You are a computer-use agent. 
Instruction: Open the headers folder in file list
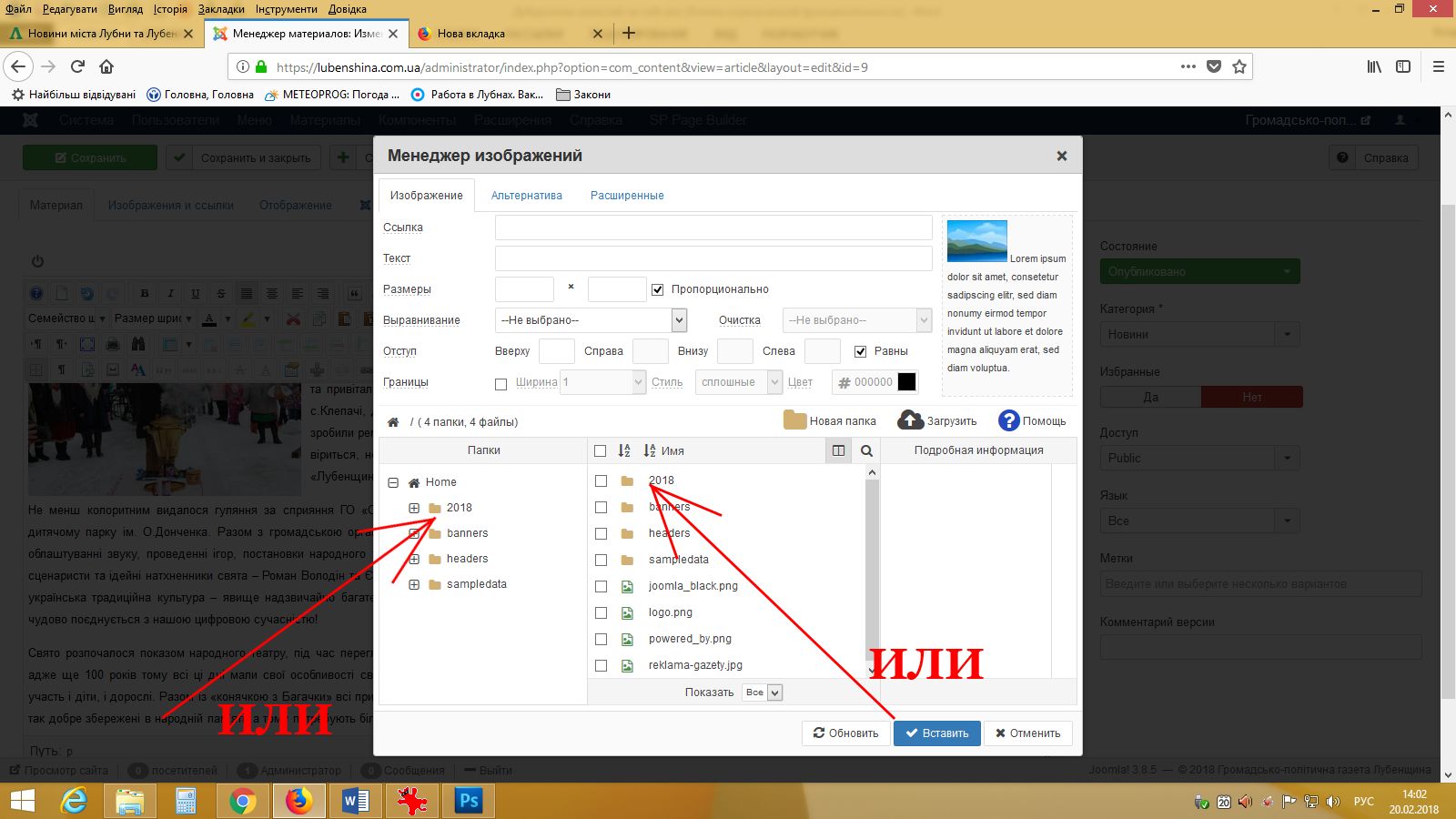pyautogui.click(x=669, y=533)
